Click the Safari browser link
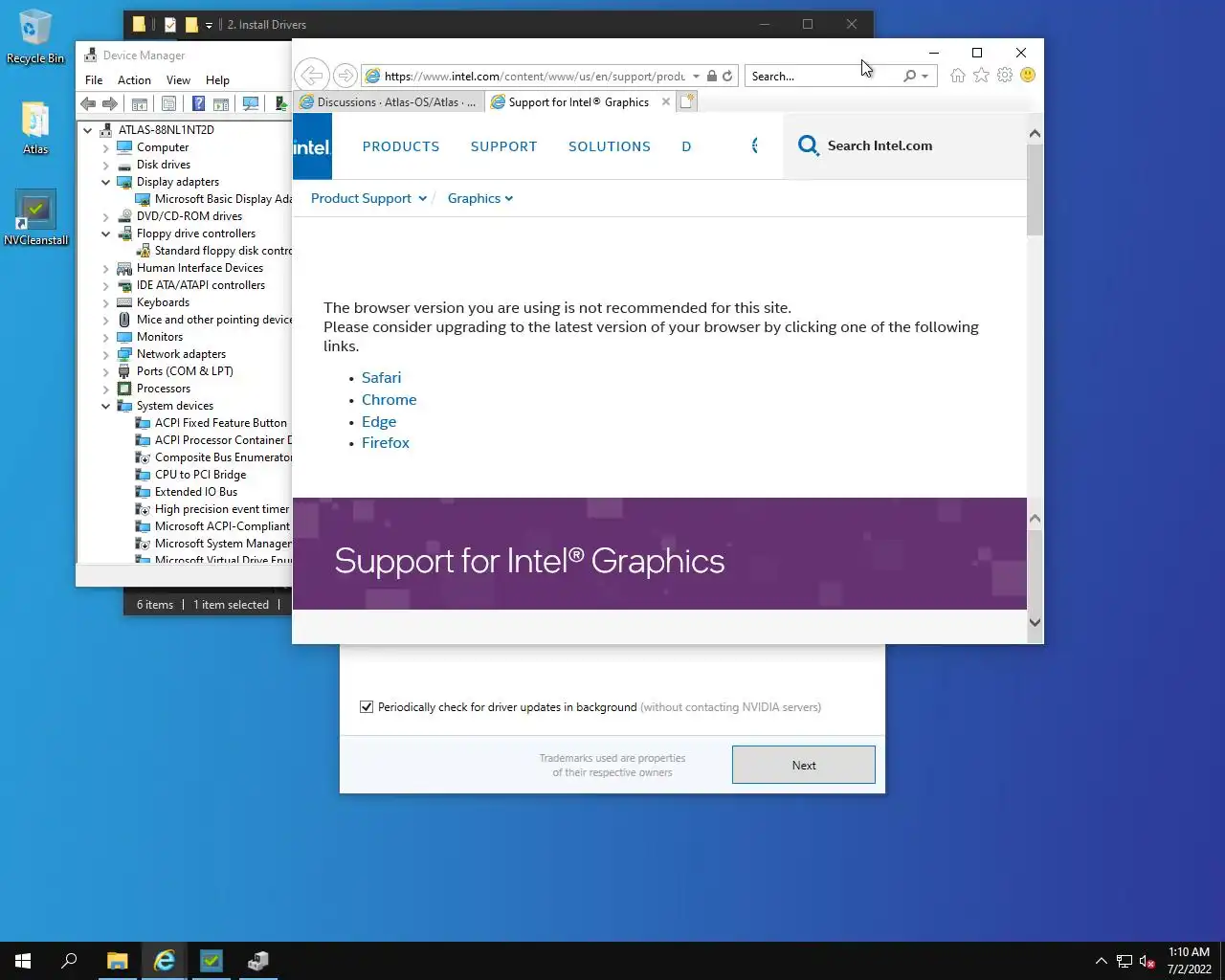 [381, 378]
